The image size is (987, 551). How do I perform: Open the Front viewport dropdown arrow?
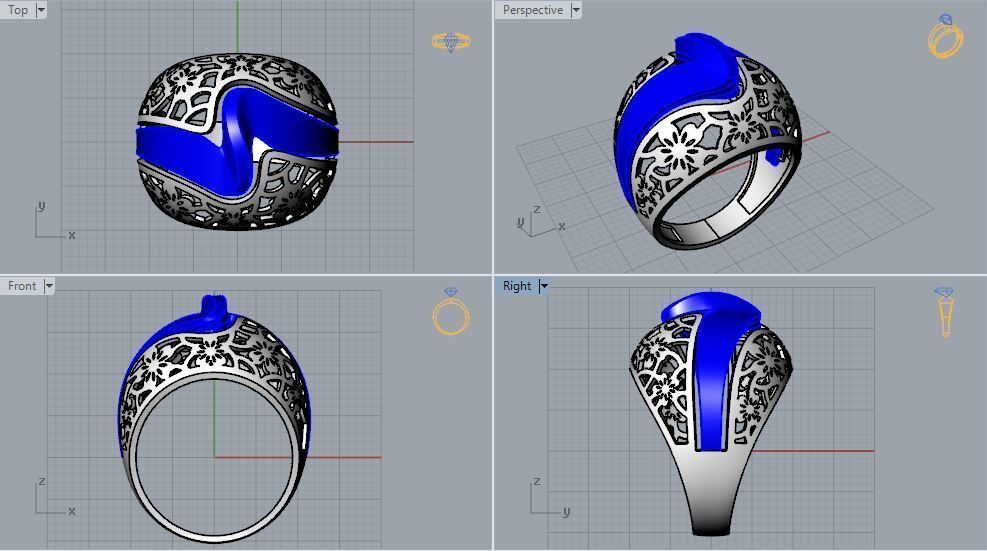point(49,286)
